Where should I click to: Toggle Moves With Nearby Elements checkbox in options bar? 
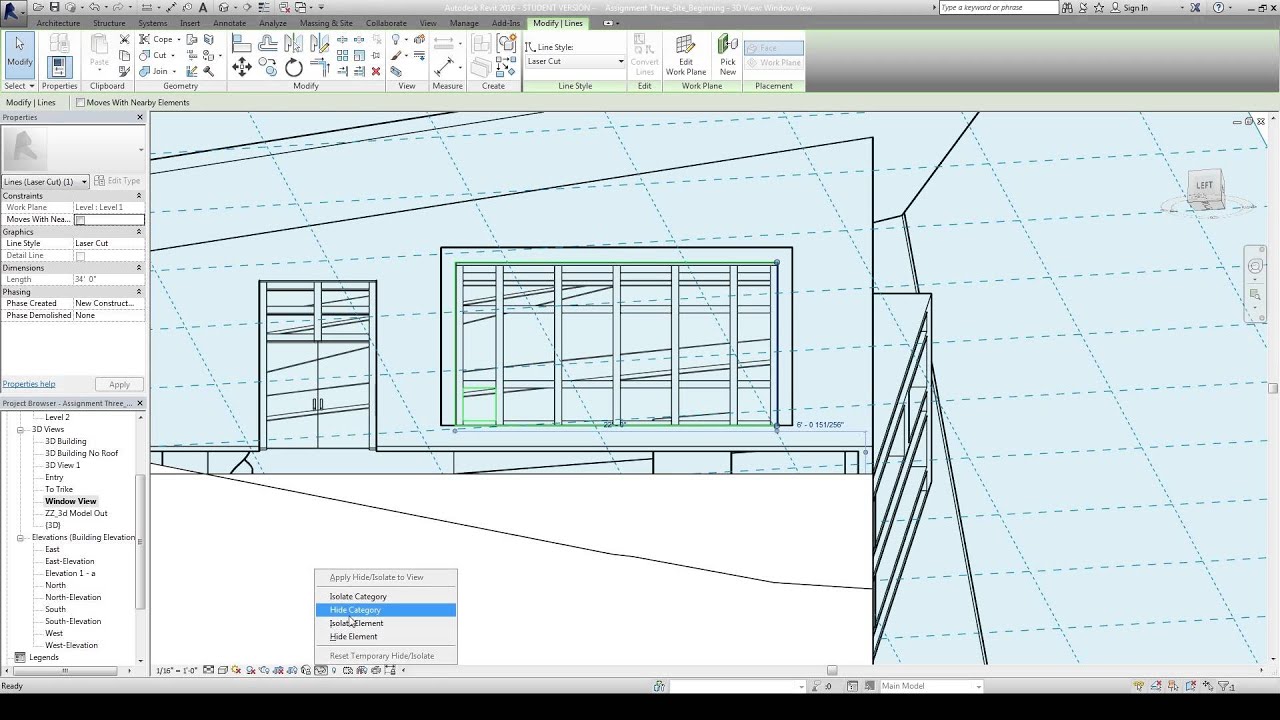pos(81,102)
